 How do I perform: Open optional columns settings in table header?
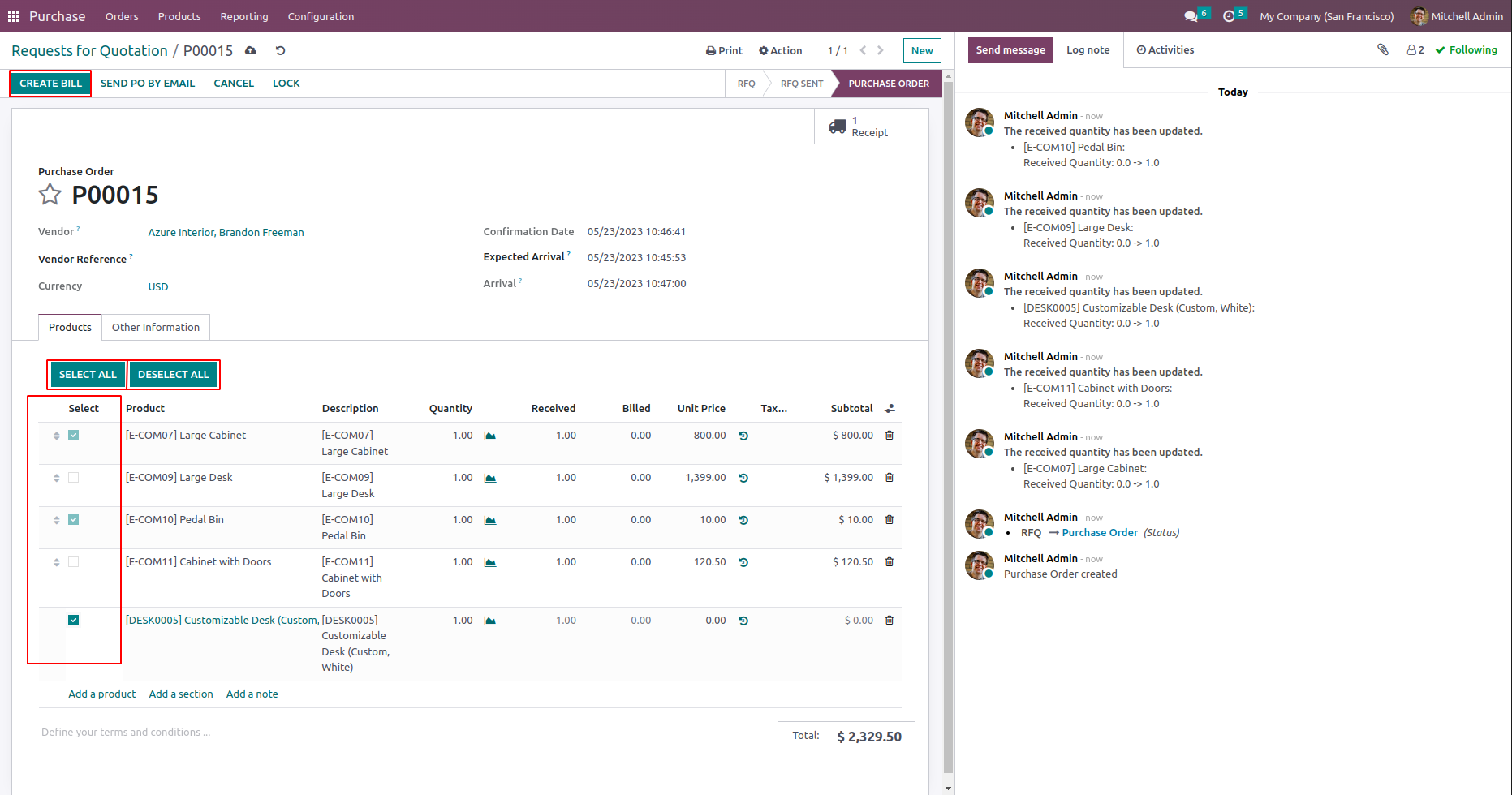890,409
